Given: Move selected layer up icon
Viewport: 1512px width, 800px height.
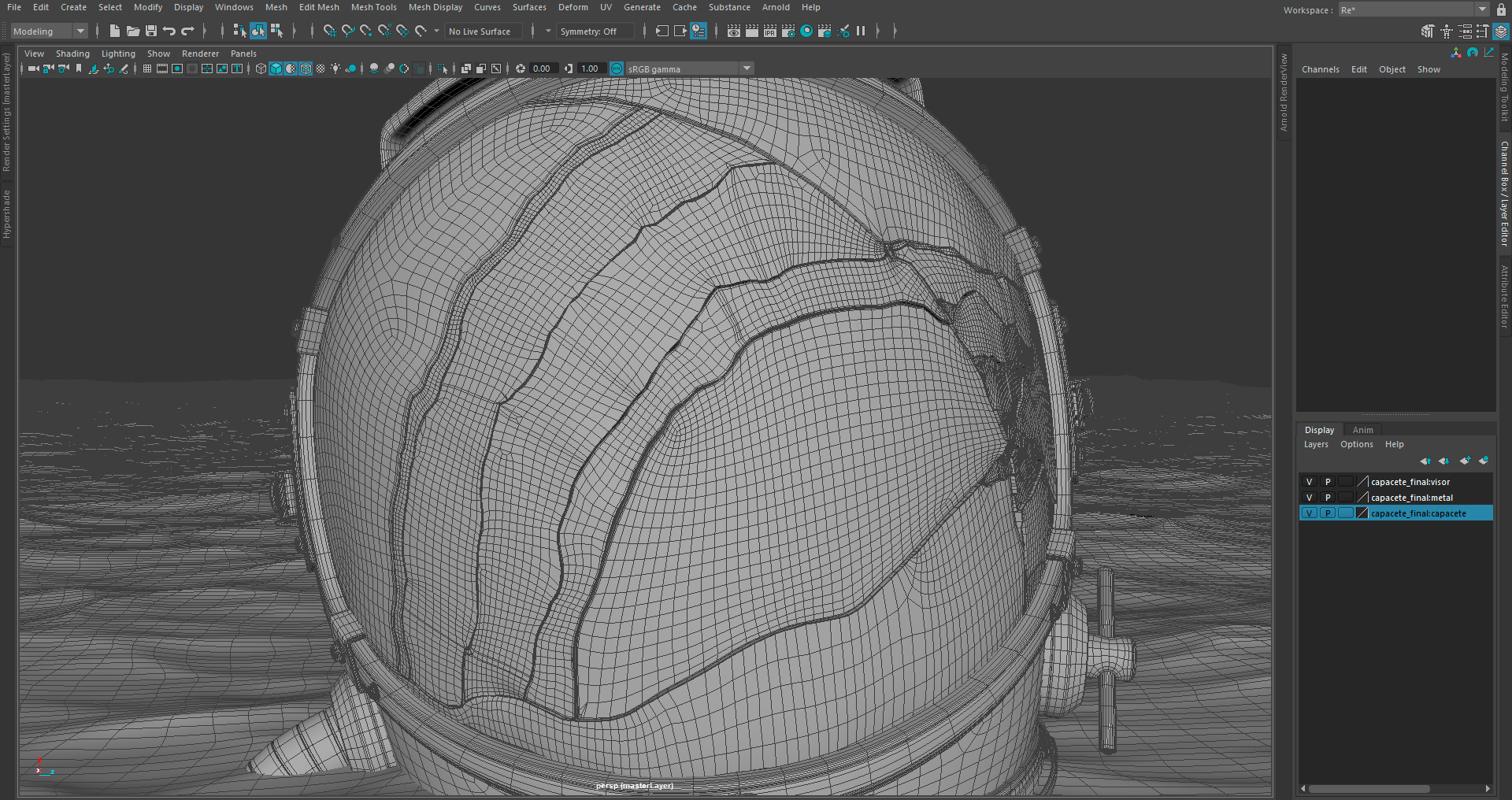Looking at the screenshot, I should 1425,461.
